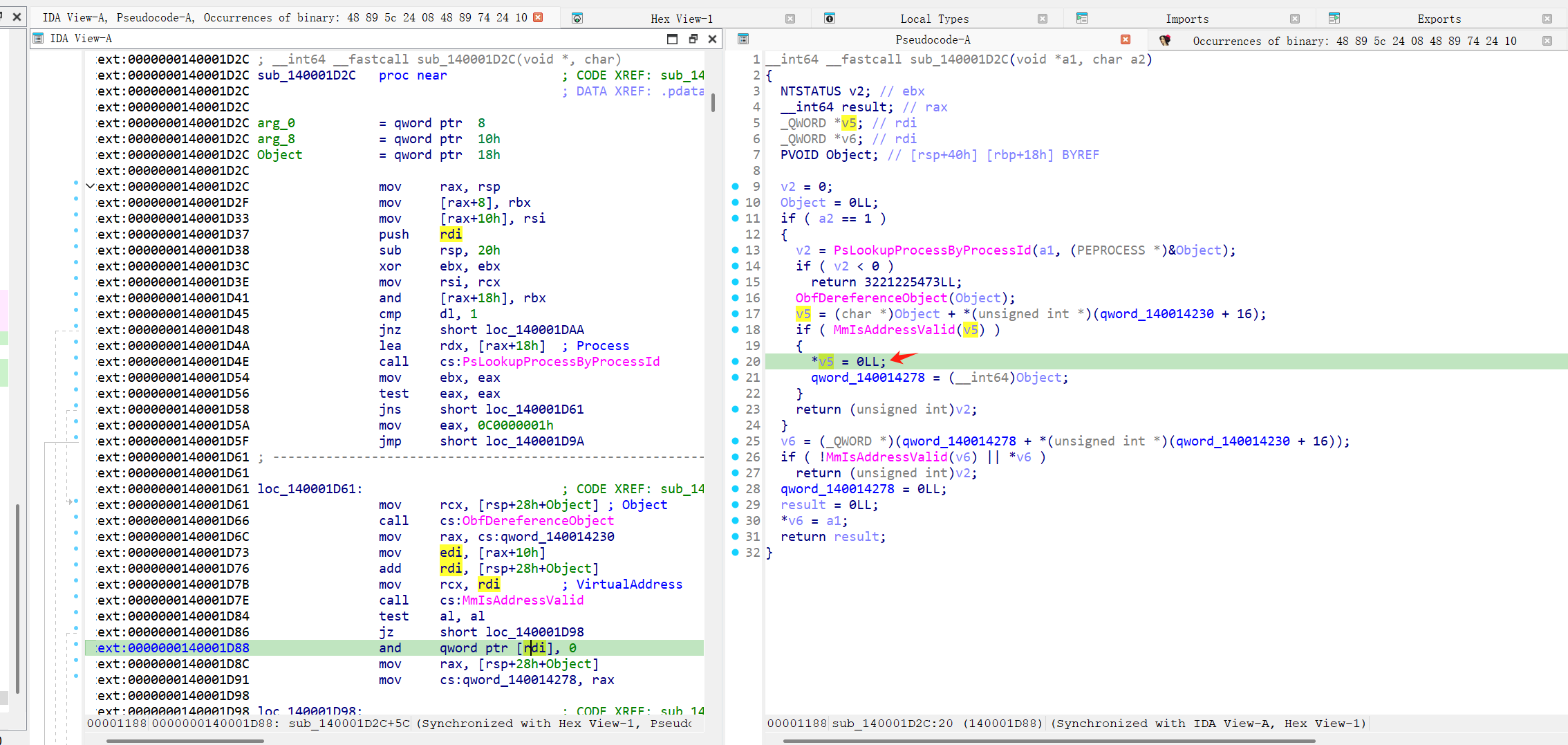1568x745 pixels.
Task: Toggle breakpoint on pseudocode line 17
Action: point(735,313)
